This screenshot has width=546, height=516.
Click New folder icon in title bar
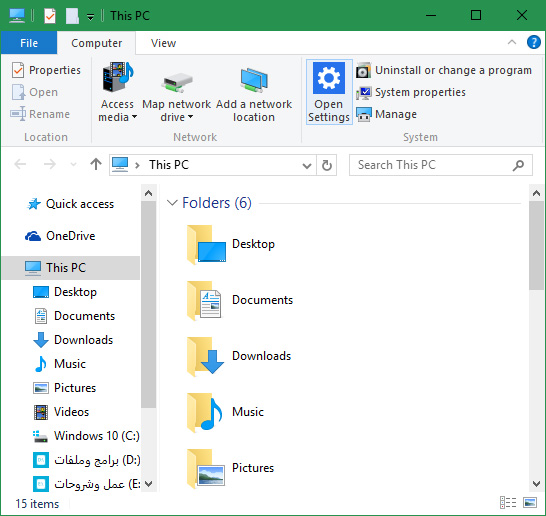coord(72,16)
